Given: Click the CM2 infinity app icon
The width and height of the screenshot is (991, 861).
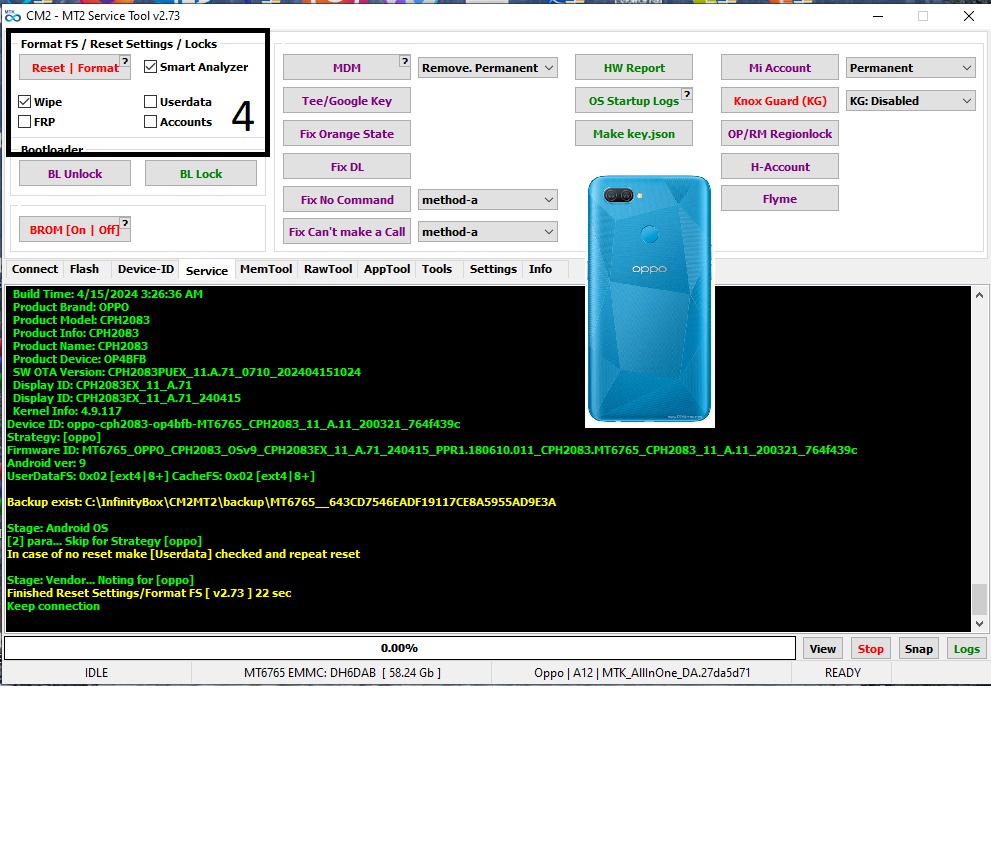Looking at the screenshot, I should pos(13,15).
